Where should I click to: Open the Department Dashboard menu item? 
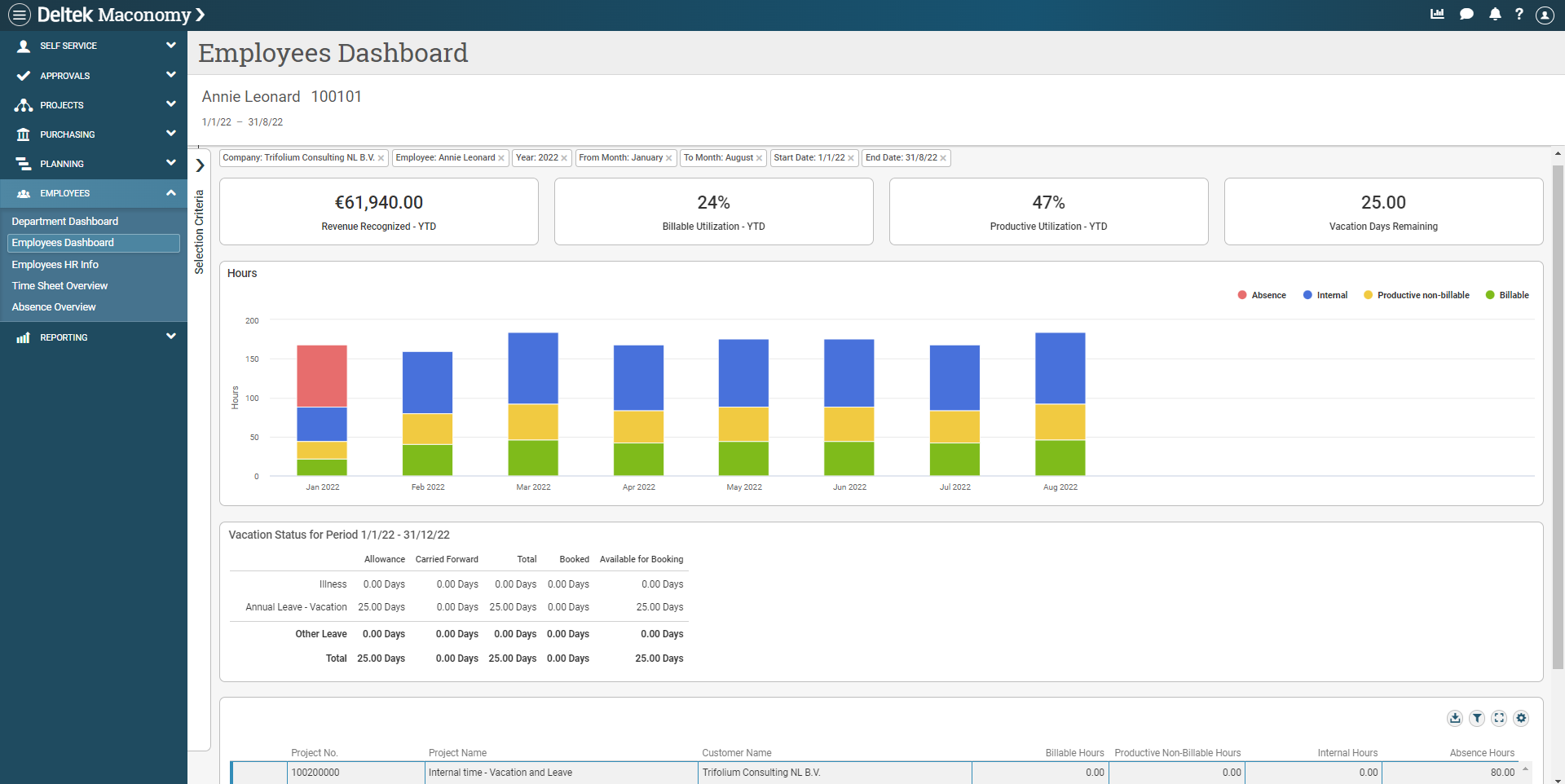(65, 222)
